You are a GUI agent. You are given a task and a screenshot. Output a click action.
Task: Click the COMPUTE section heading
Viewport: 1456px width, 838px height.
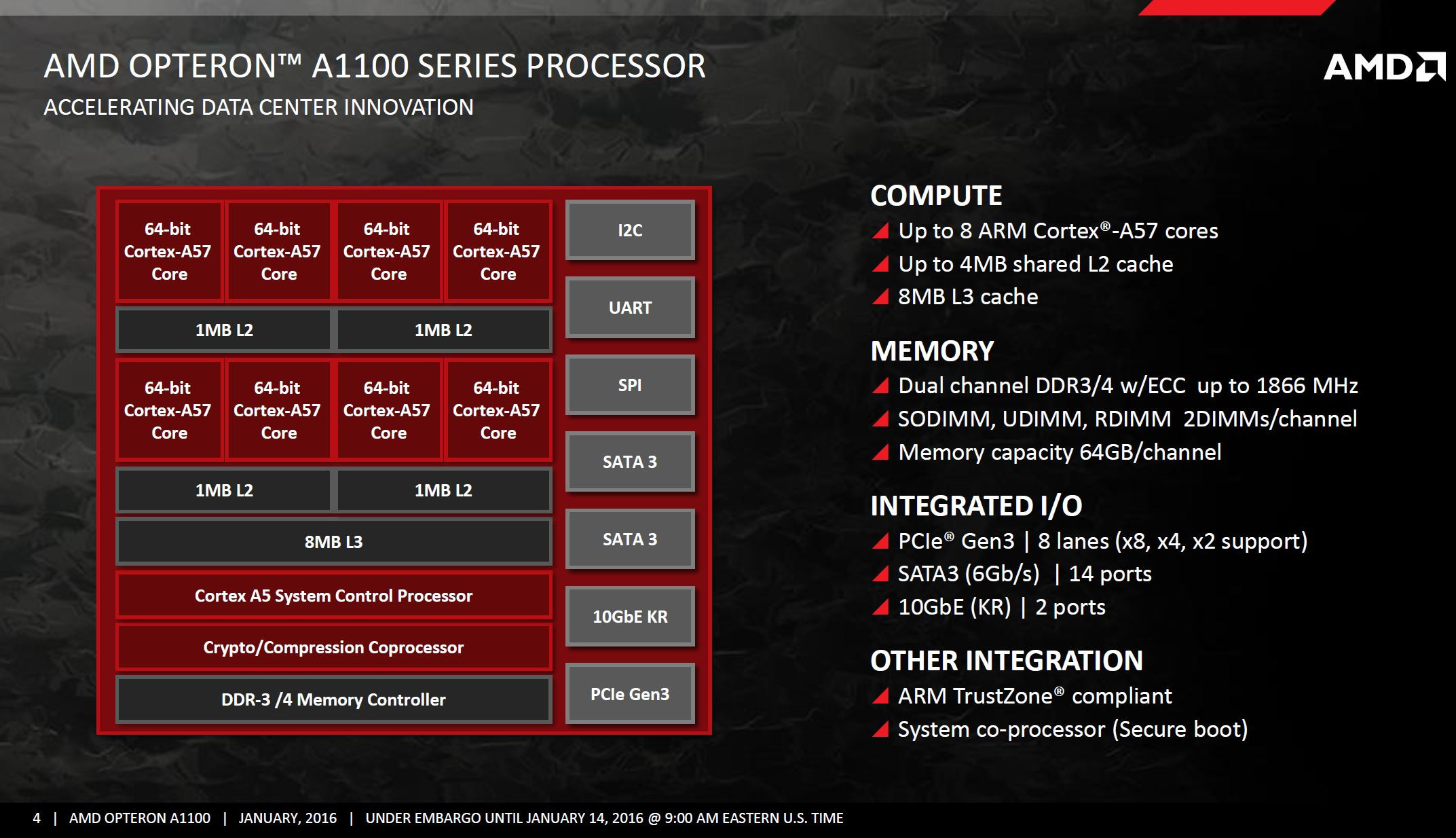(x=936, y=196)
